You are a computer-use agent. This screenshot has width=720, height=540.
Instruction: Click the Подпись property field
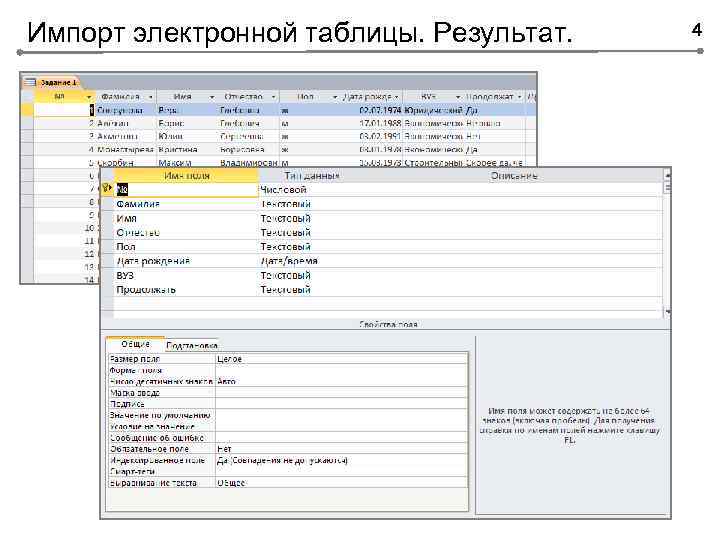tap(342, 404)
